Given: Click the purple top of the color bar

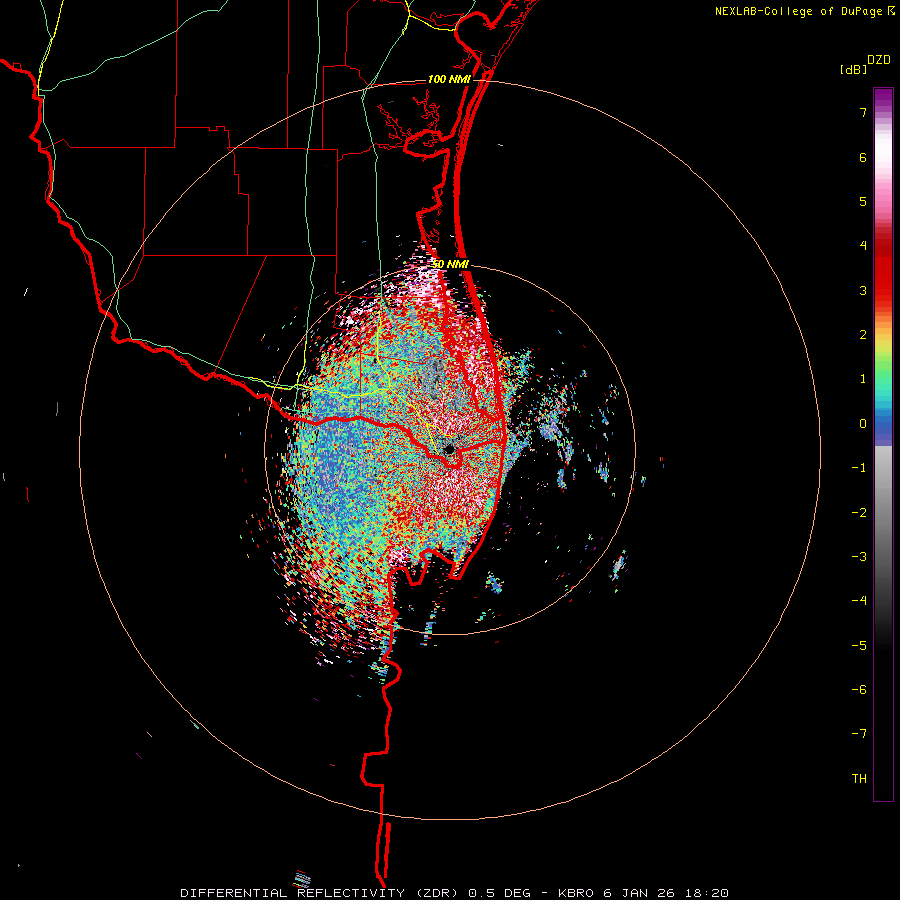Looking at the screenshot, I should tap(883, 98).
